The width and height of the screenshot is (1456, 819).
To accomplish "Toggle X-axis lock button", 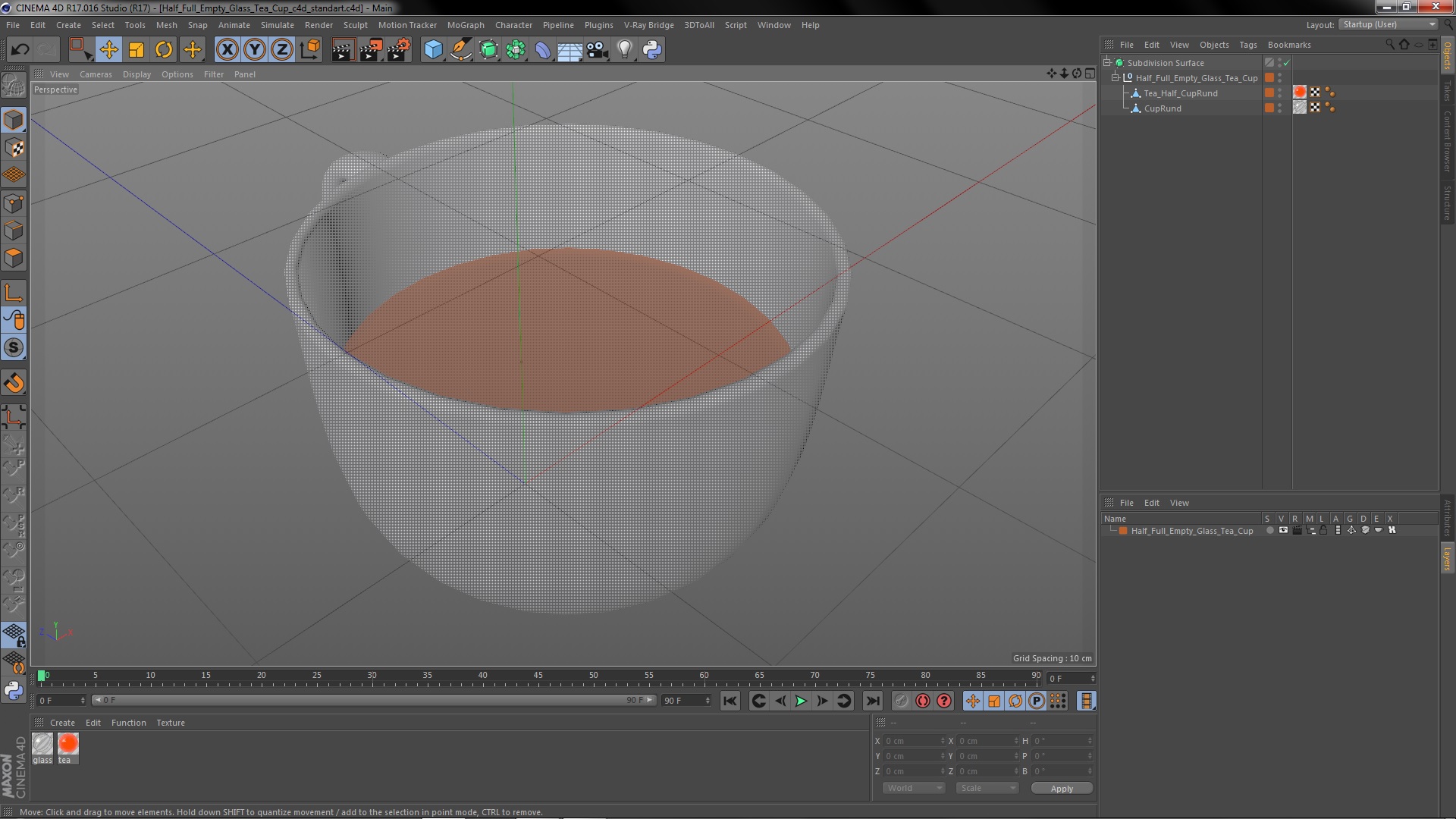I will 227,50.
